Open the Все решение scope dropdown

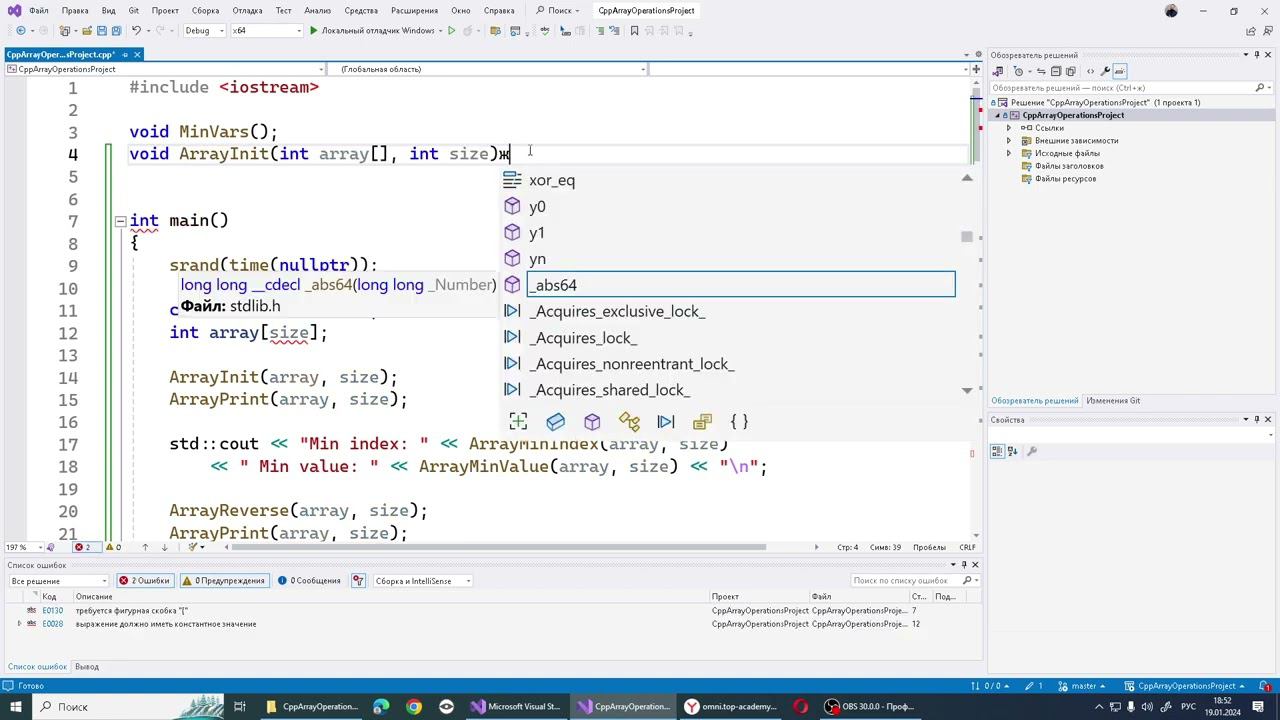click(58, 581)
